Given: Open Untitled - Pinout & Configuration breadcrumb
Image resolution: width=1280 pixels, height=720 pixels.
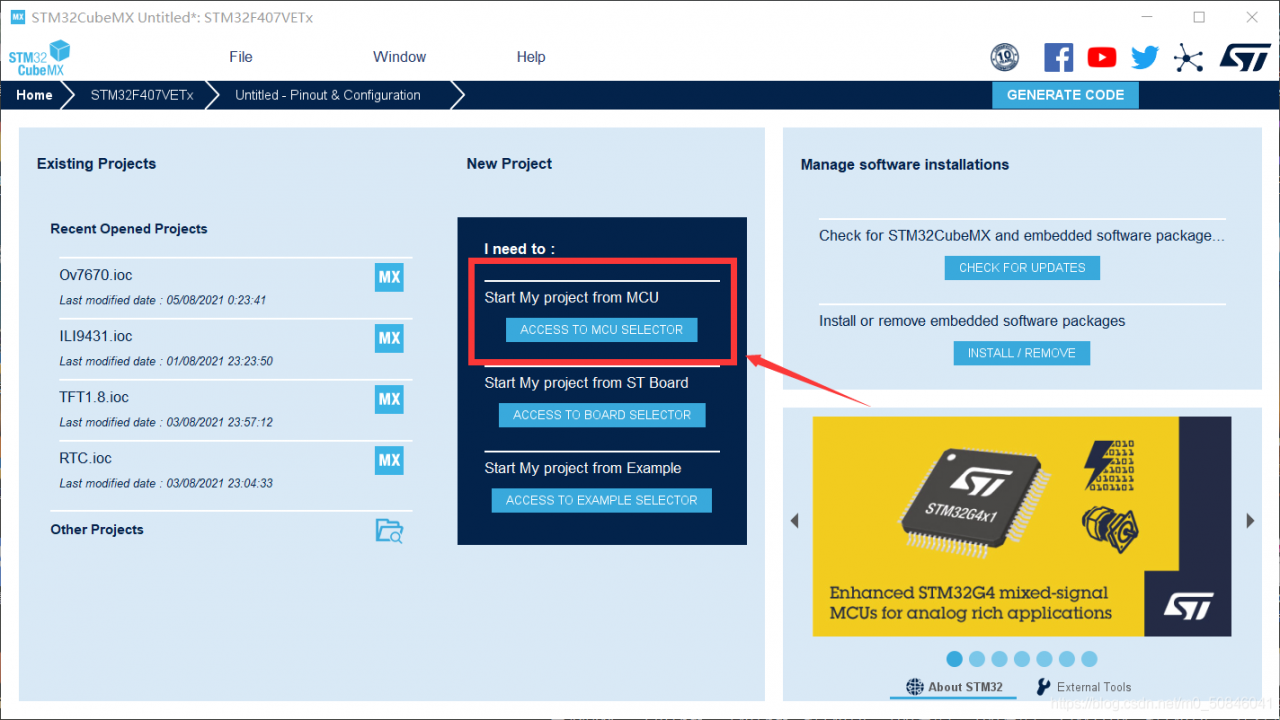Looking at the screenshot, I should 328,95.
